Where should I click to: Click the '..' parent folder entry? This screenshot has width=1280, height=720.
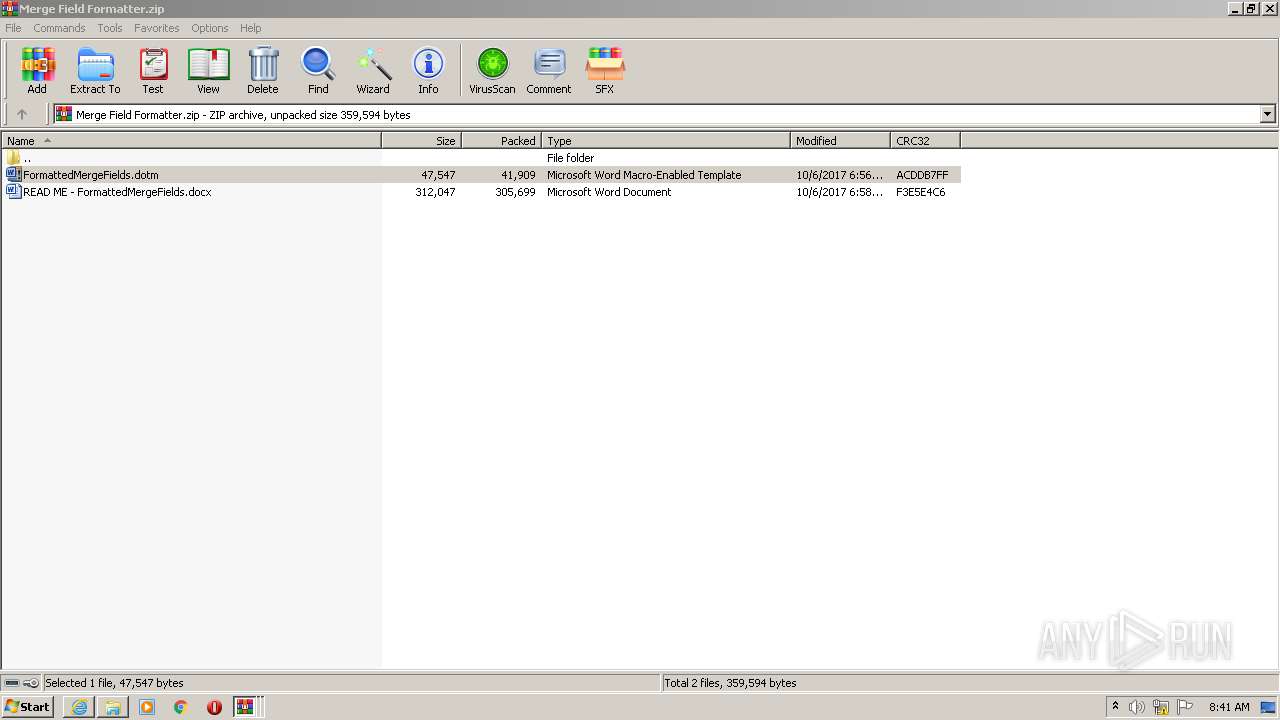click(27, 158)
